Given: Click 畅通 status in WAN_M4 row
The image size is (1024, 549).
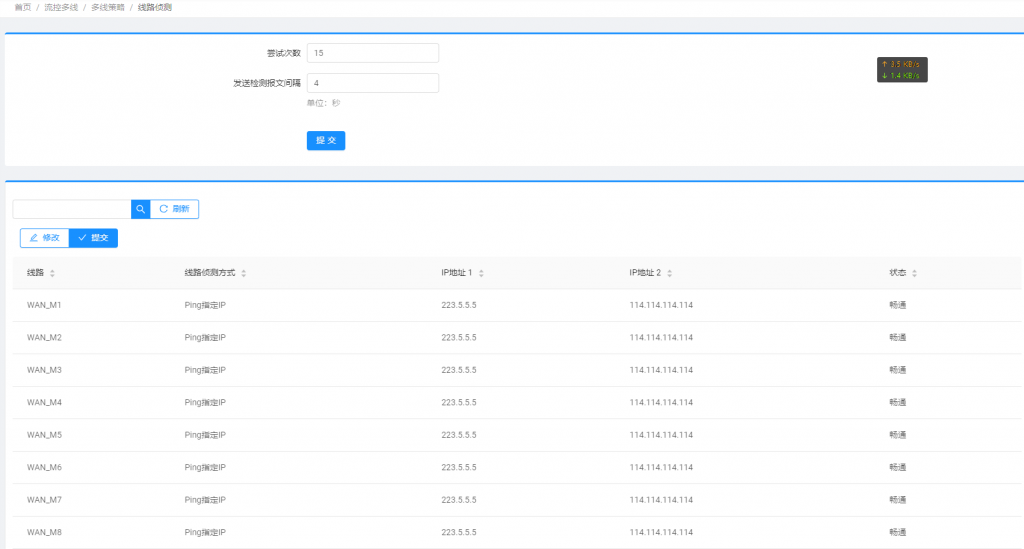Looking at the screenshot, I should [897, 402].
